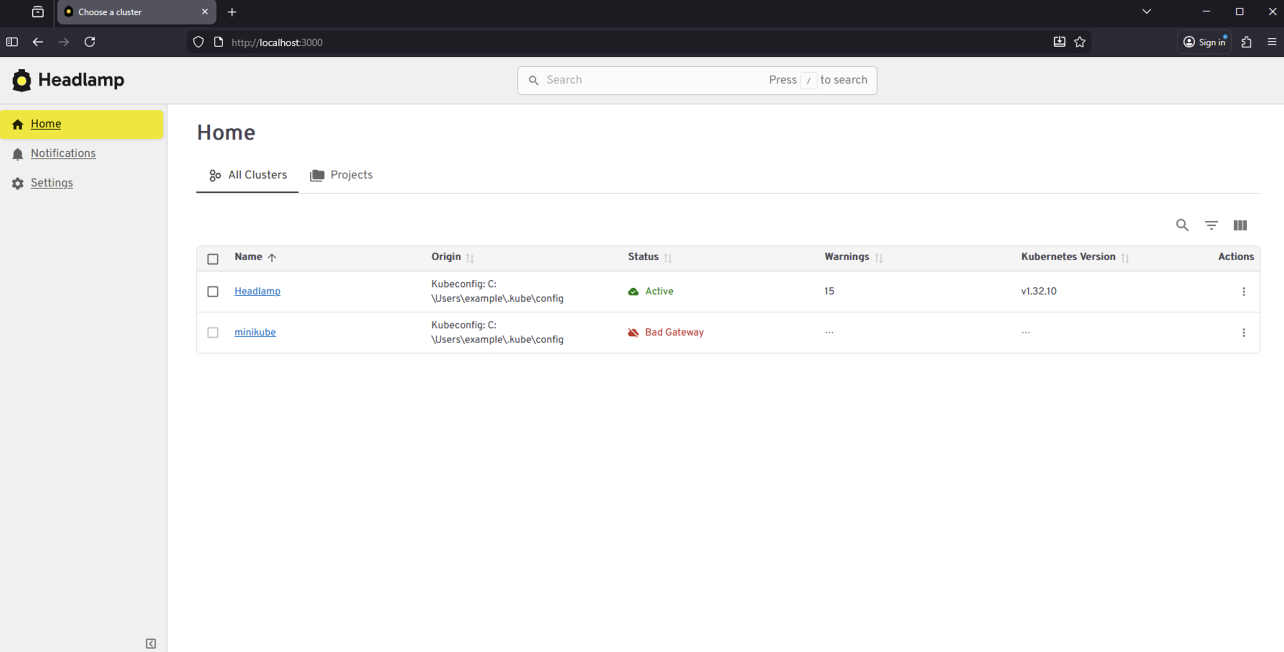Screen dimensions: 1284x652
Task: Check the minikube cluster row checkbox
Action: (x=213, y=332)
